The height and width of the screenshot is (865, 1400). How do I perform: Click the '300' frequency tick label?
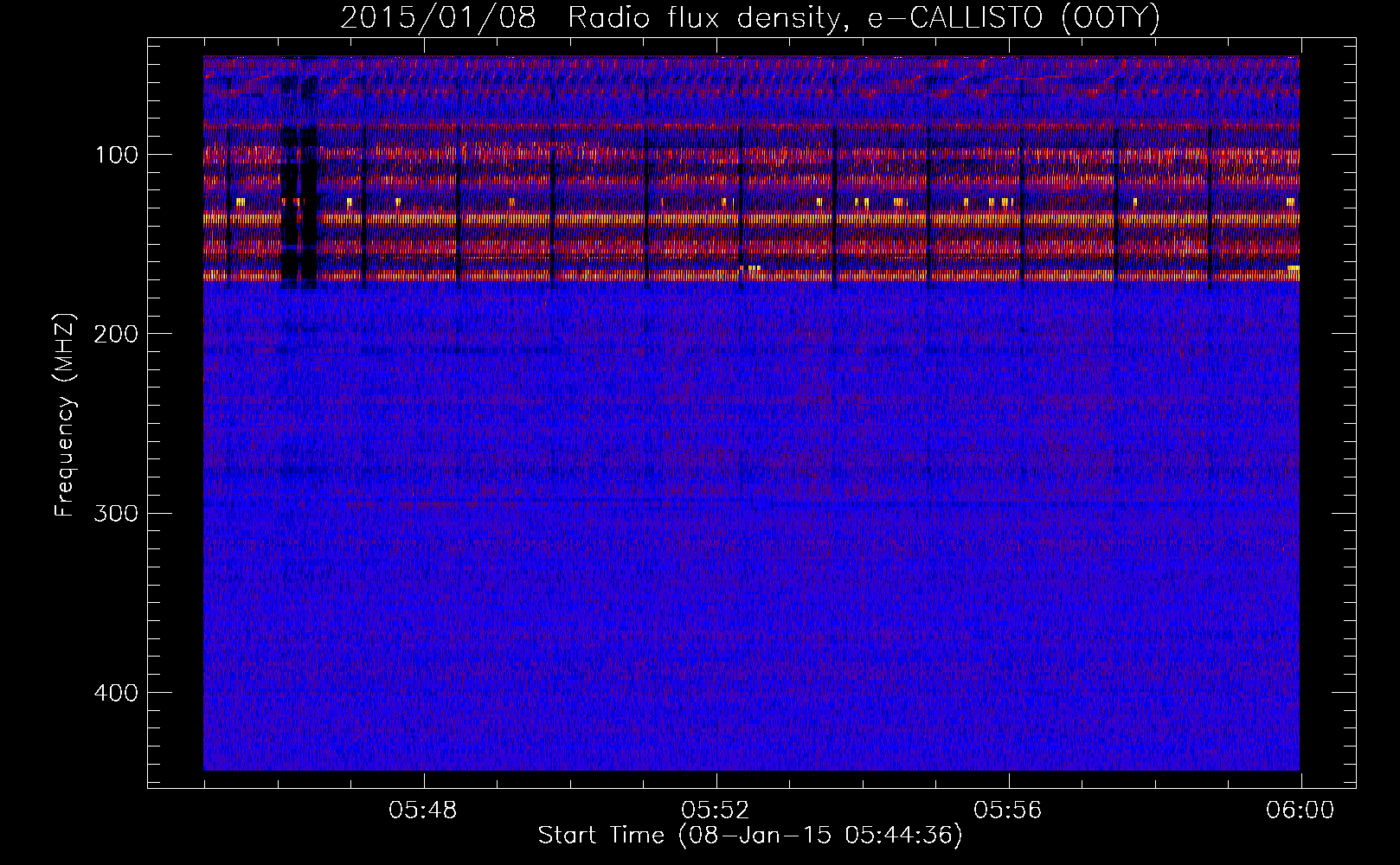115,514
